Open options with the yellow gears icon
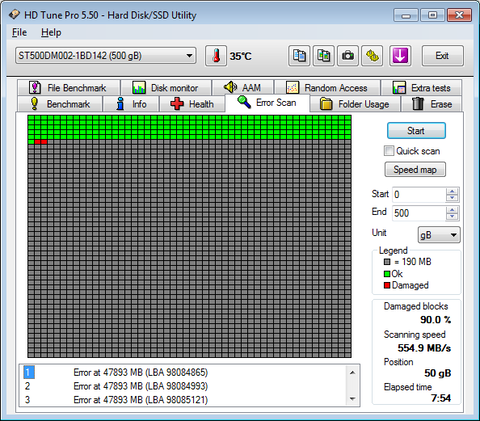 pos(372,56)
